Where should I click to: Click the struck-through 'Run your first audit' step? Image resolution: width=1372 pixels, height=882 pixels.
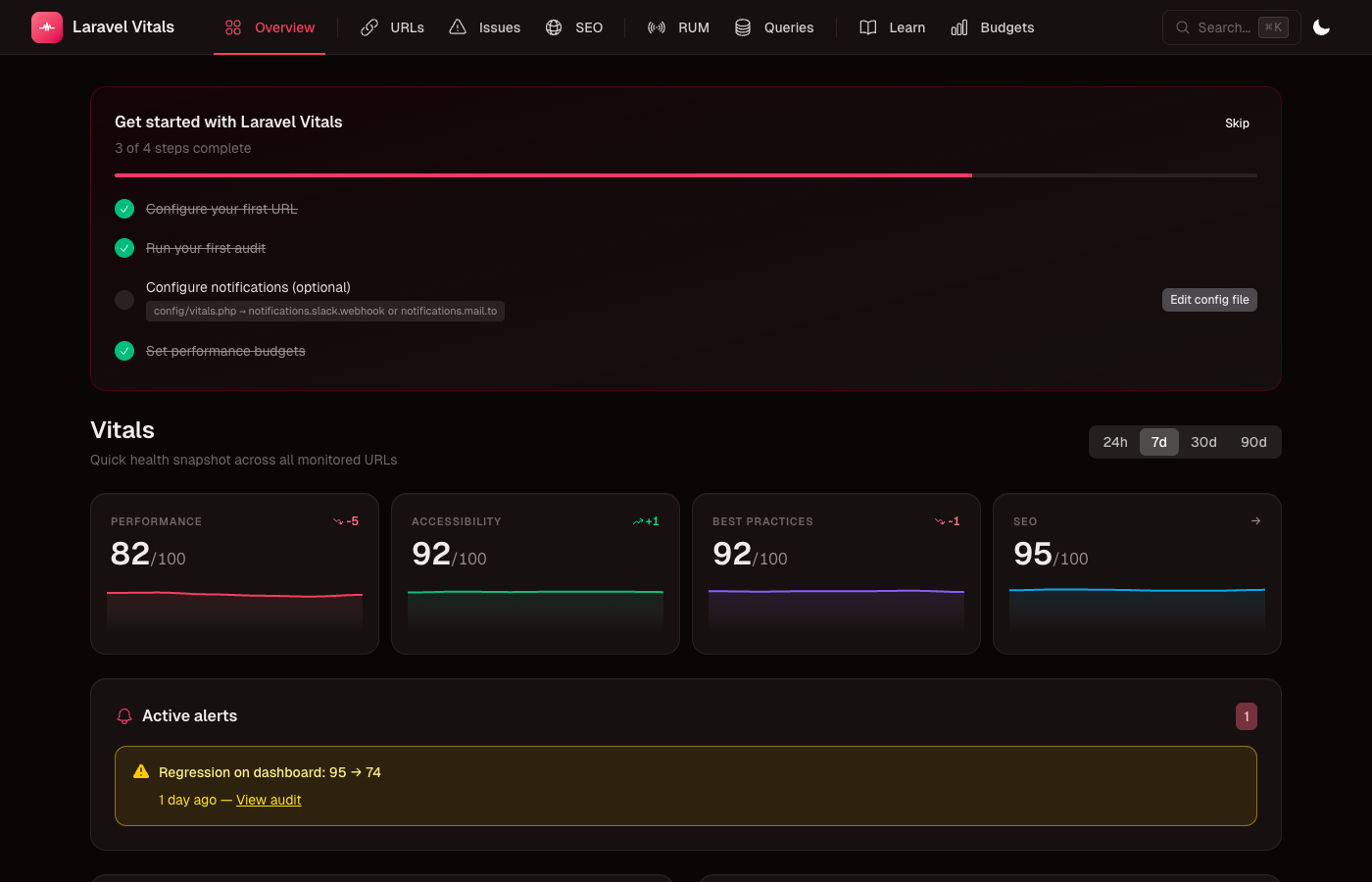(x=206, y=248)
